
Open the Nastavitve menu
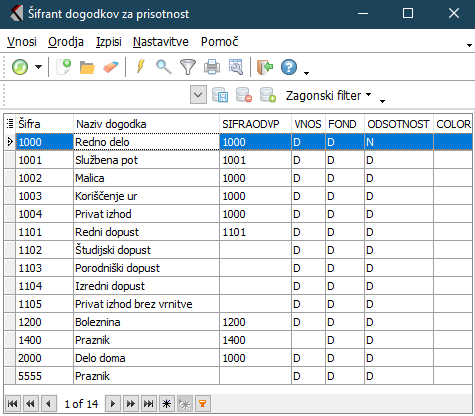[x=161, y=42]
